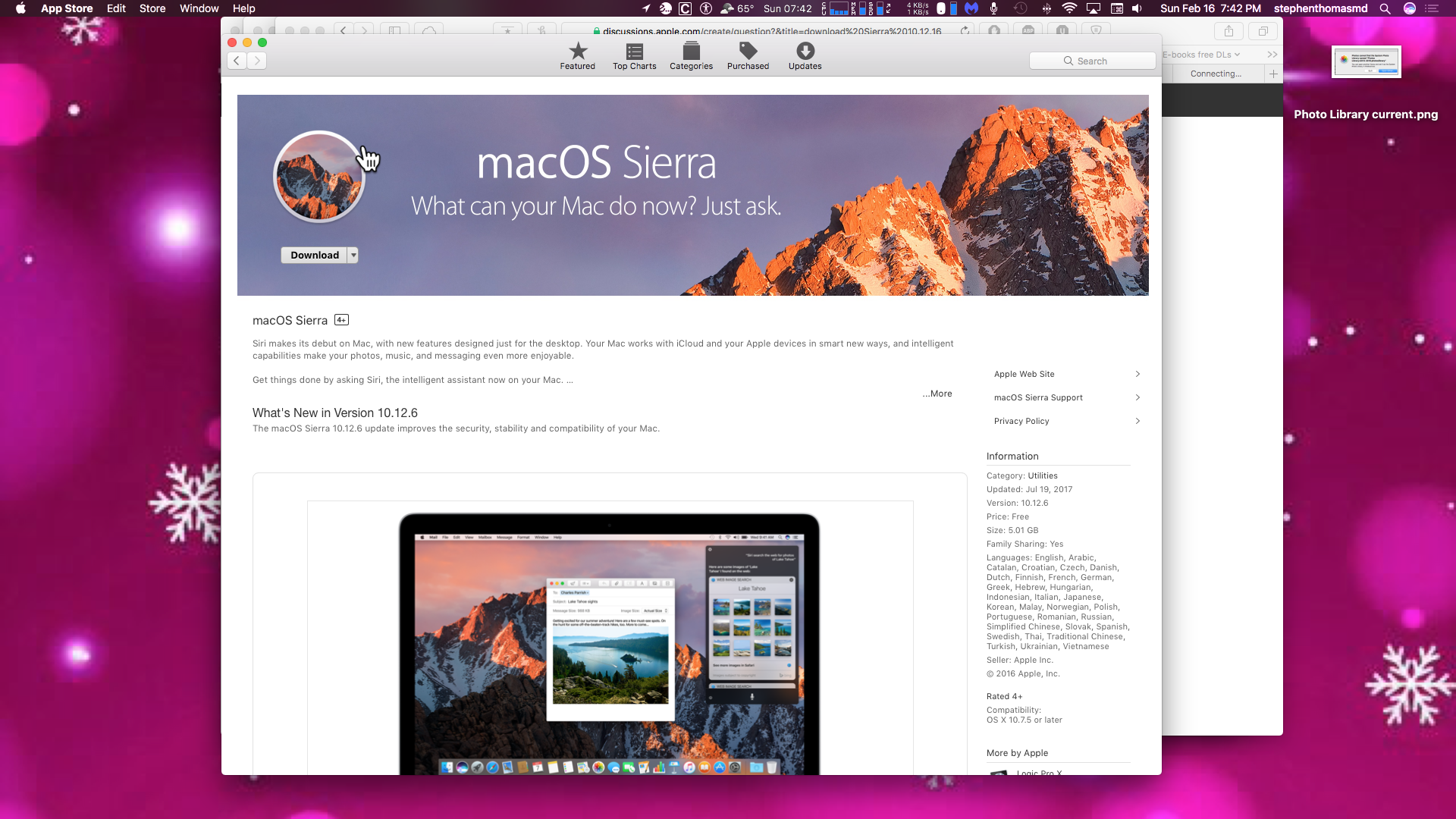Image resolution: width=1456 pixels, height=819 pixels.
Task: Click the 'Version: 10.12.6' info line
Action: (1017, 503)
